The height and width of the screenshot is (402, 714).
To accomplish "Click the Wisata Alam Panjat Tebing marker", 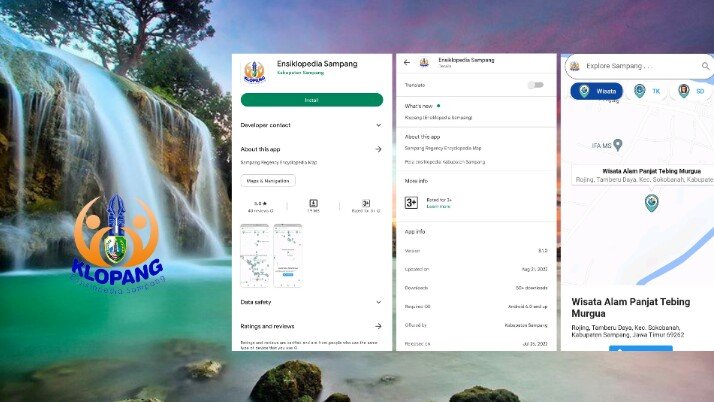I will pos(652,203).
